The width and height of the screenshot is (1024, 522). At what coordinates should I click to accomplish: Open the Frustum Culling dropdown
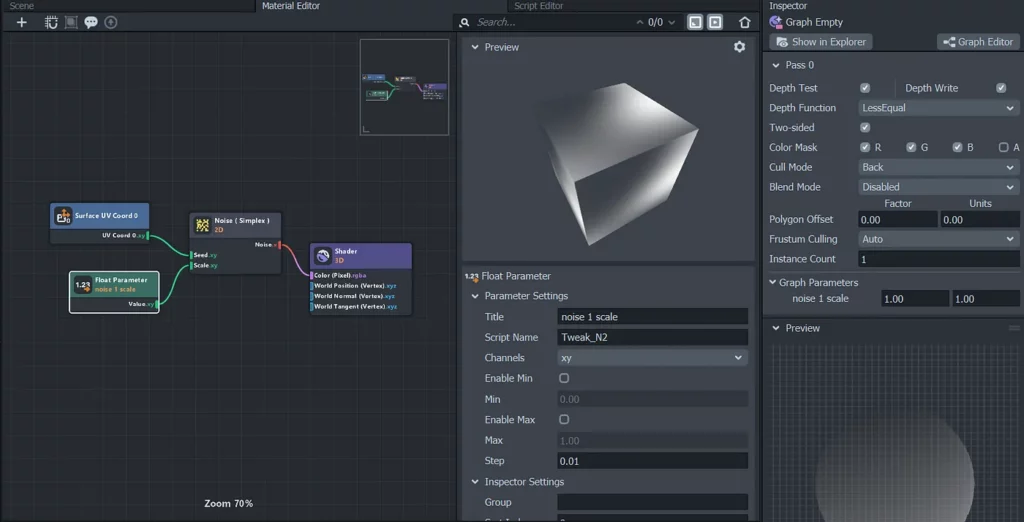[938, 239]
